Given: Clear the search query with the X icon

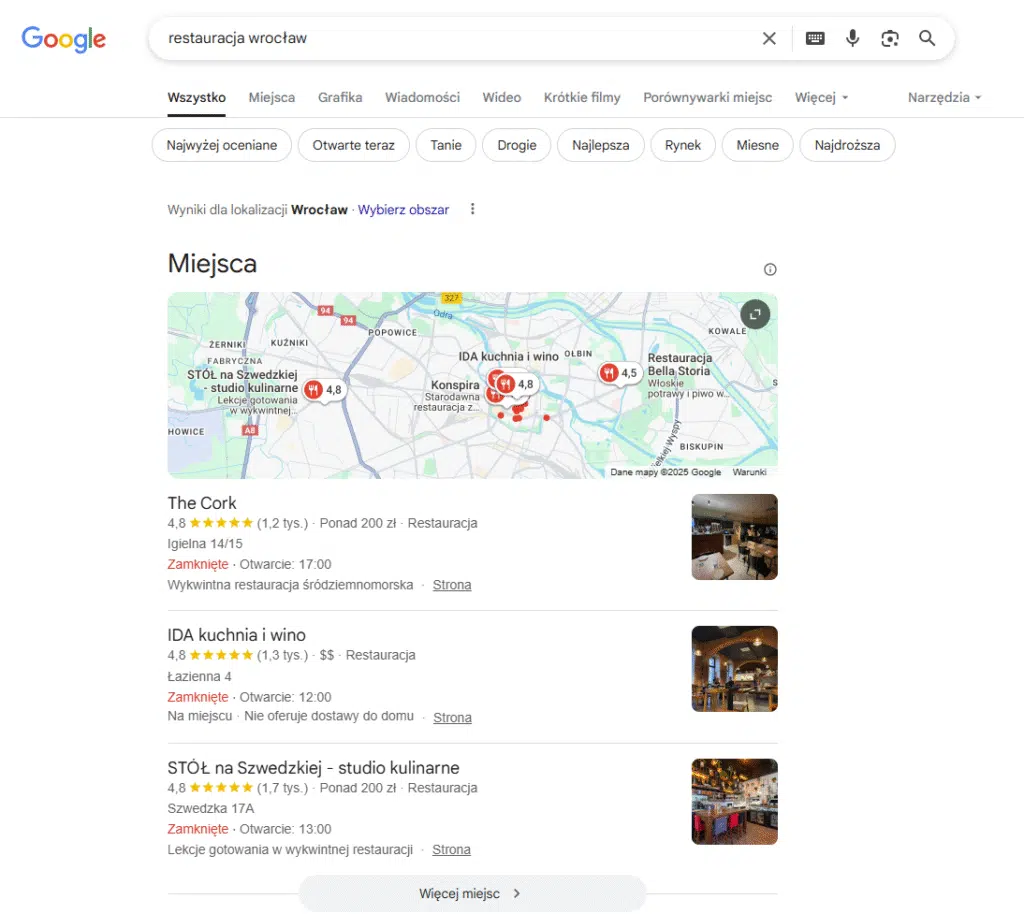Looking at the screenshot, I should pos(769,38).
